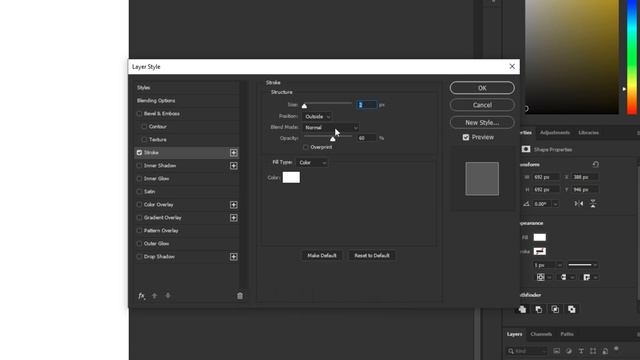Open stroke line cap type option
Screen dimensions: 640x360
(567, 277)
